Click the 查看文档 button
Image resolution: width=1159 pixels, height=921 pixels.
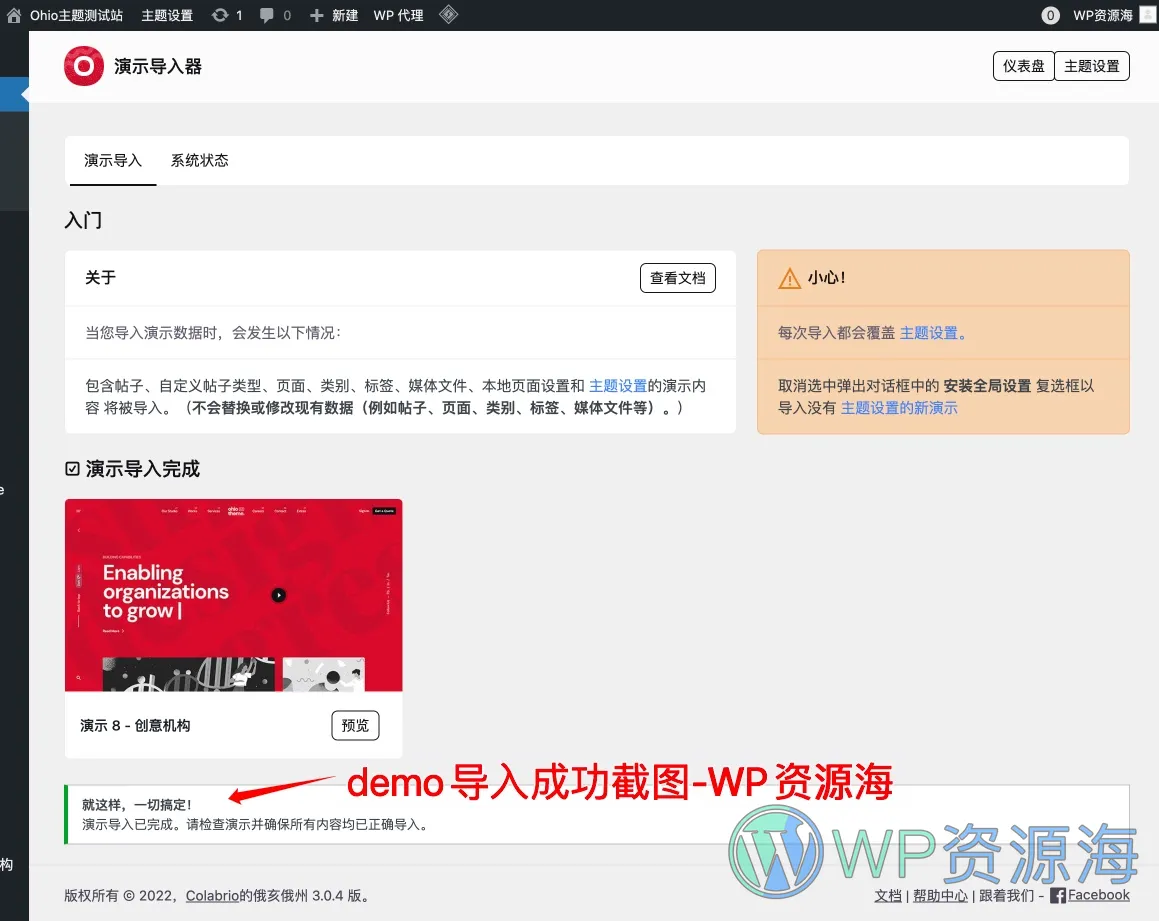pos(677,278)
